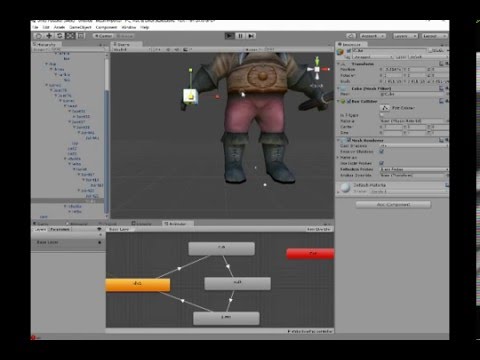Open the Window menu

pyautogui.click(x=129, y=27)
